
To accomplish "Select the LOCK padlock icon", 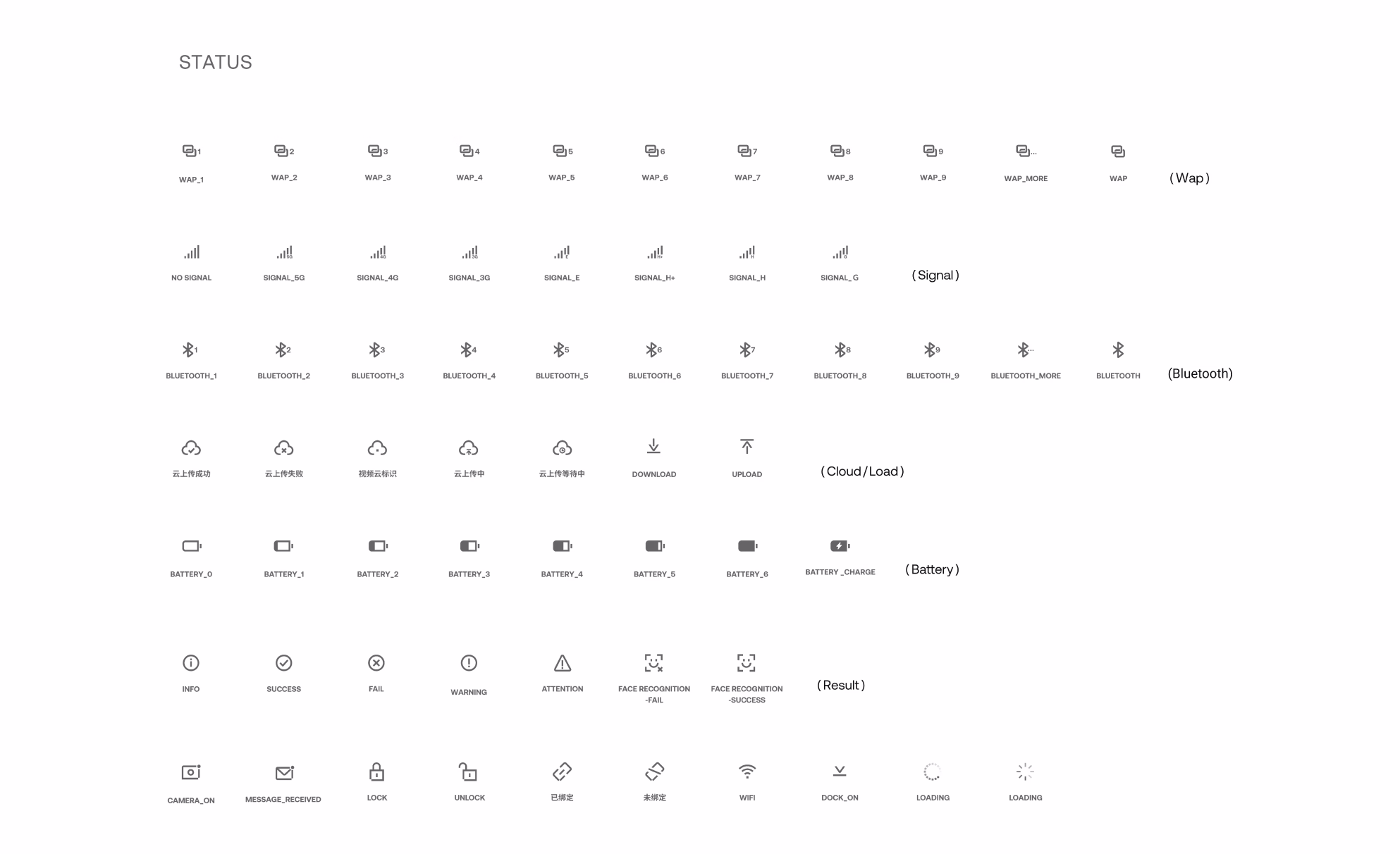I will [377, 772].
